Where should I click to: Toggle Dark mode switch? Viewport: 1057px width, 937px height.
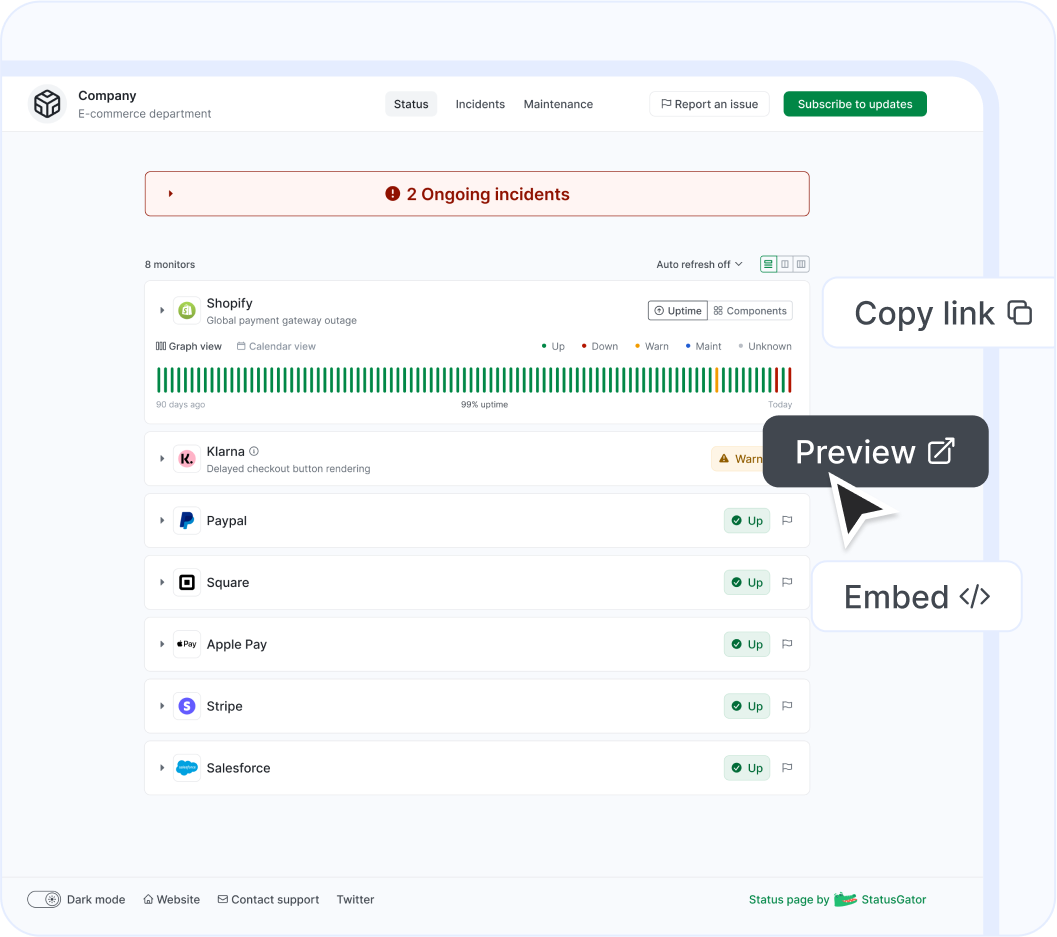point(44,899)
